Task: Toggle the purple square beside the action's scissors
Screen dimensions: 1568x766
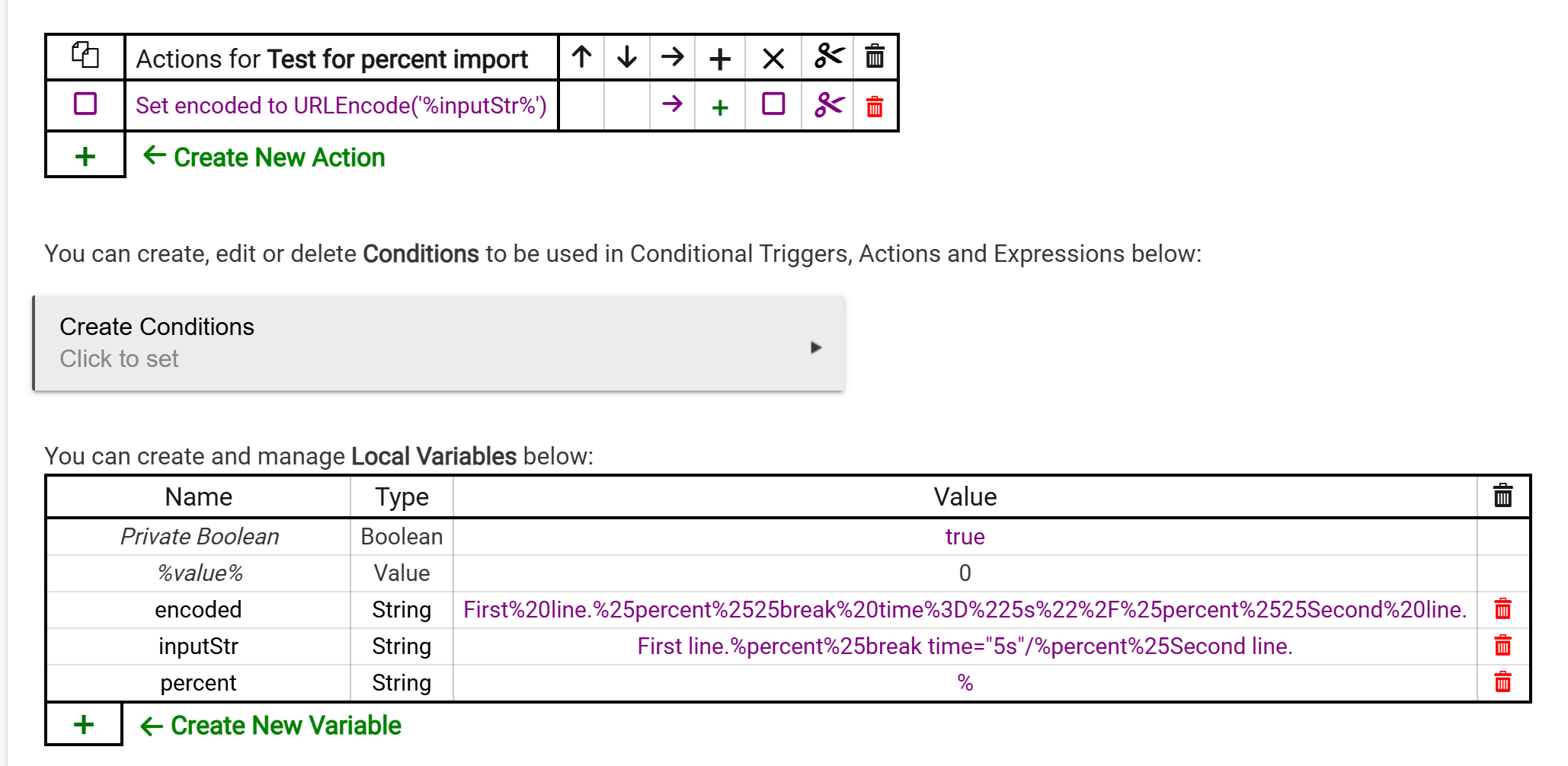Action: (773, 104)
